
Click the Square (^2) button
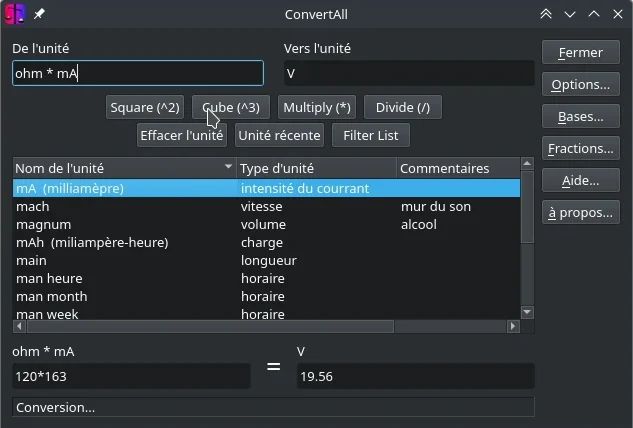tap(145, 107)
